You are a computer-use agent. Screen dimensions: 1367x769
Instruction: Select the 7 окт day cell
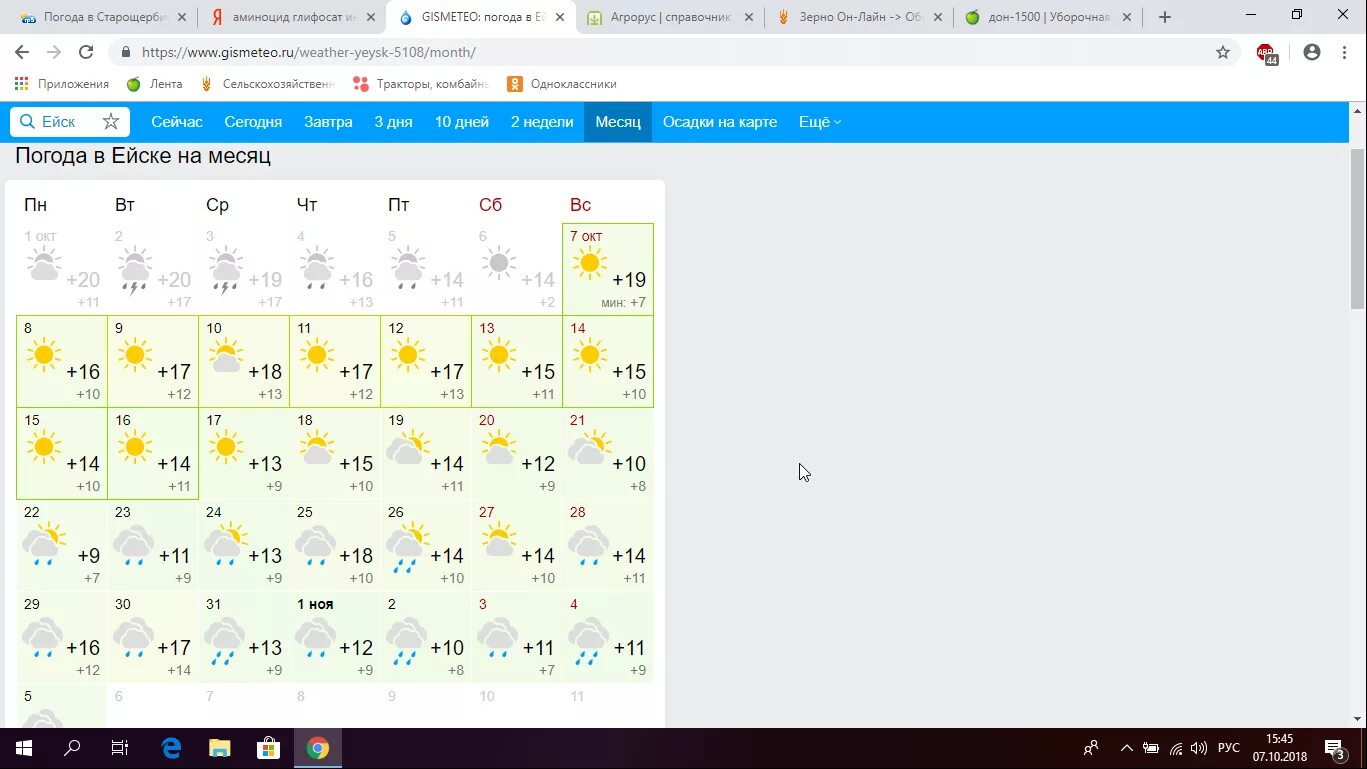coord(608,269)
